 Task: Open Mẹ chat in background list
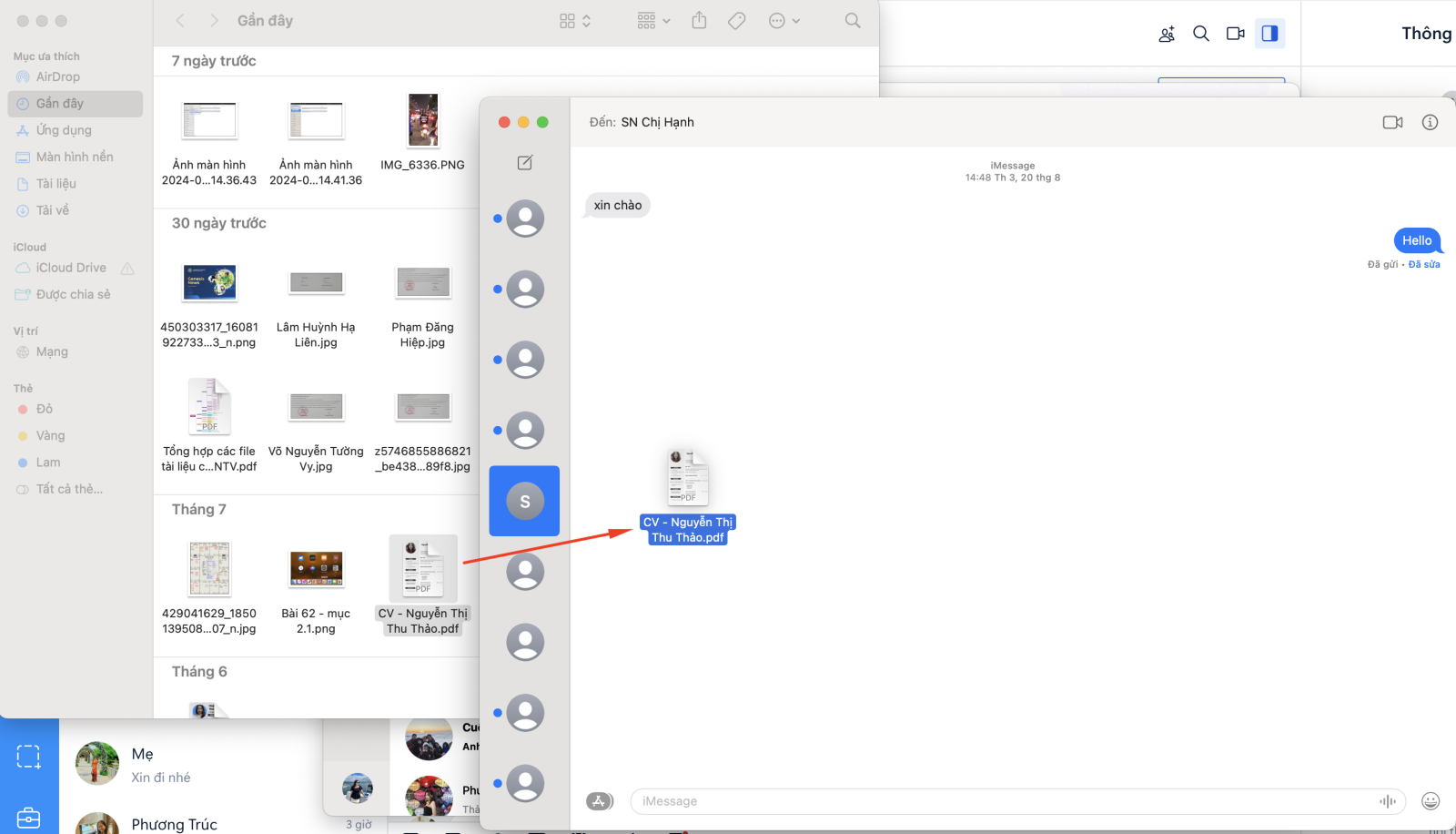(x=191, y=764)
